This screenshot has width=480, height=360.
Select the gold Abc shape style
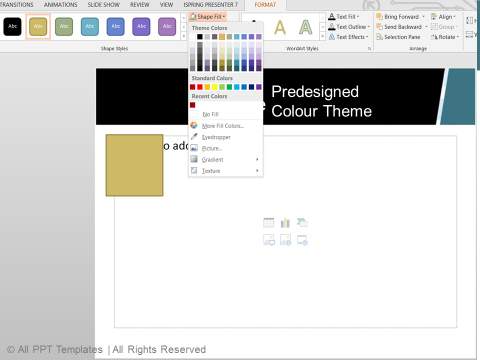(x=38, y=26)
